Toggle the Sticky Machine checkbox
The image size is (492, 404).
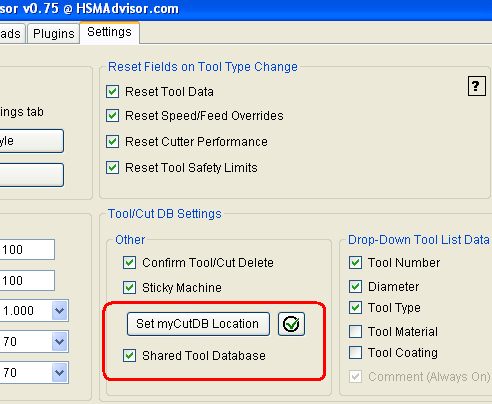coord(129,288)
